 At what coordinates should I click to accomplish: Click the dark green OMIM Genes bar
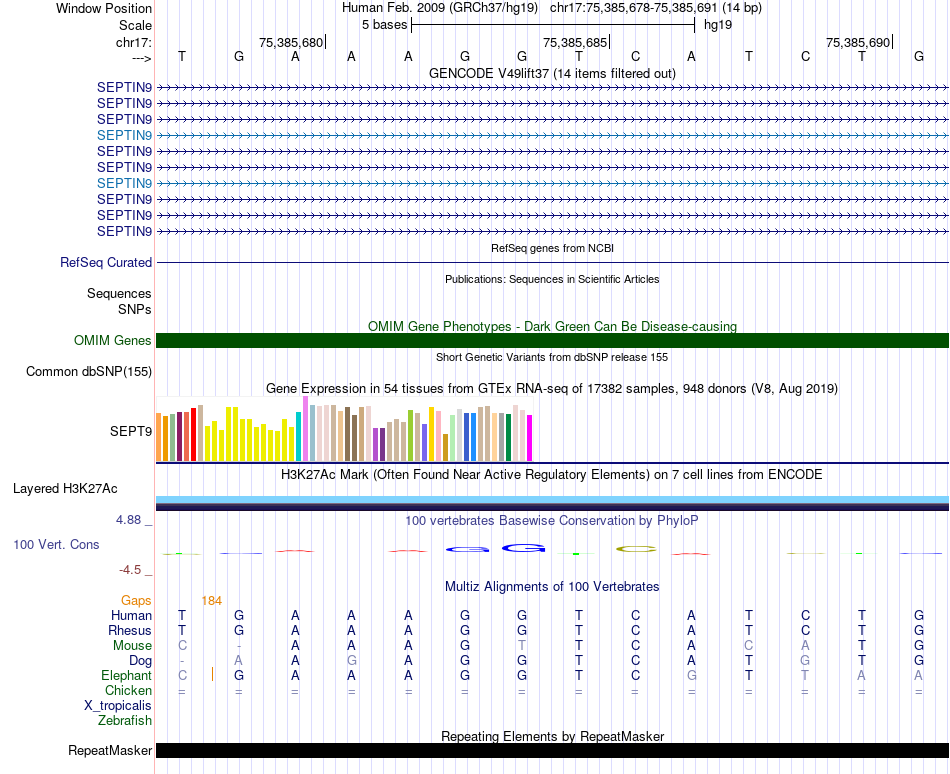coord(552,340)
